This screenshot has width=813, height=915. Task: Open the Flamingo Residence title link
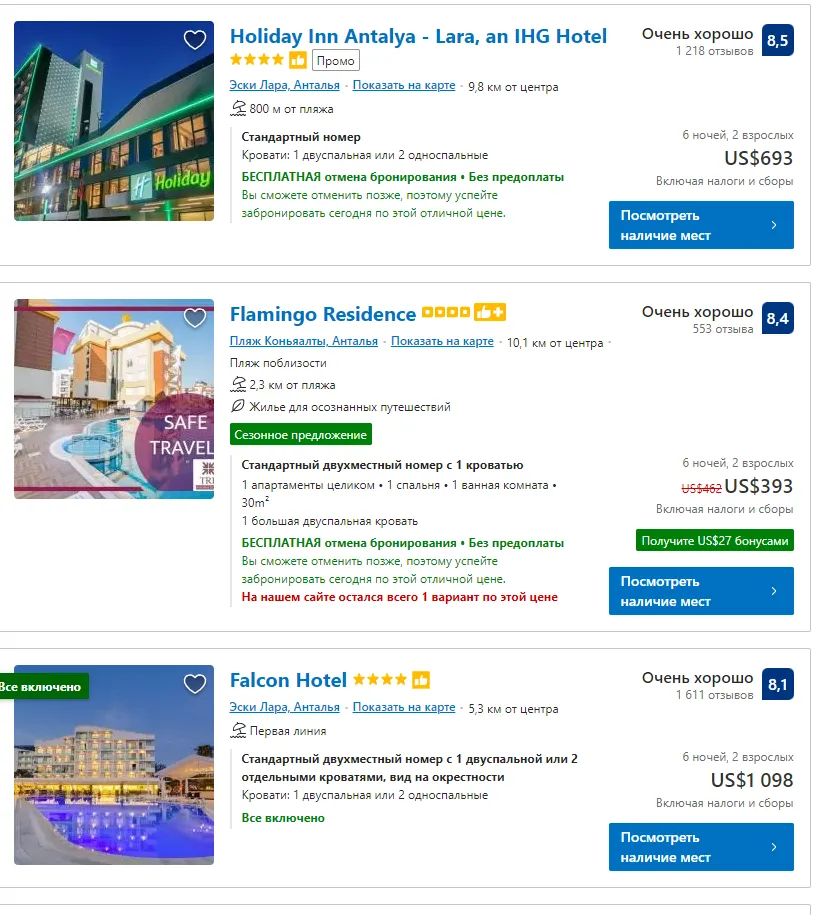pos(323,315)
